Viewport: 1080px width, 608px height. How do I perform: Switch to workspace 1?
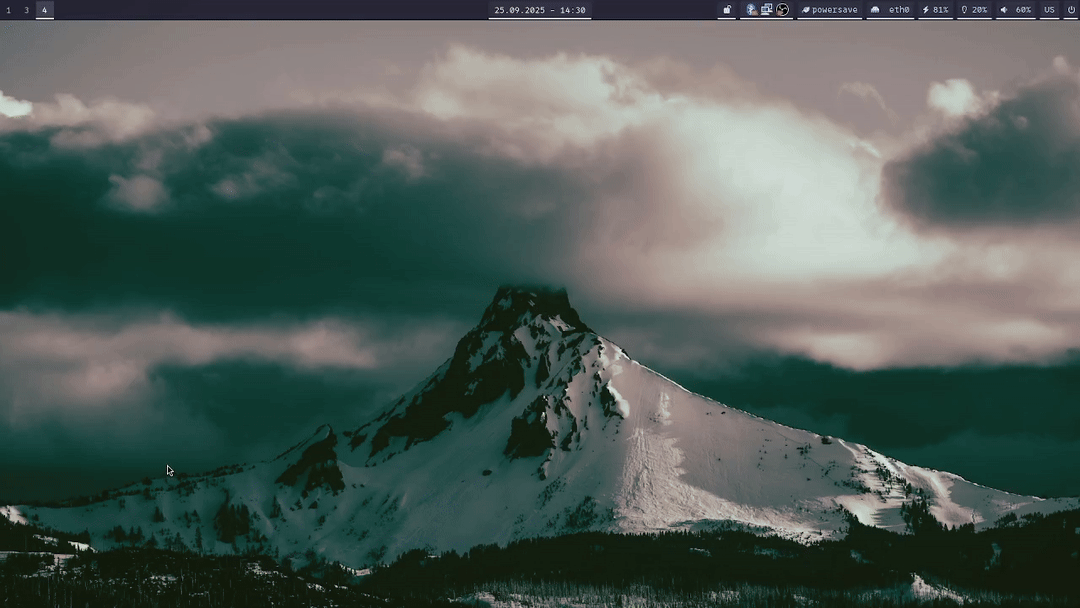[x=9, y=10]
